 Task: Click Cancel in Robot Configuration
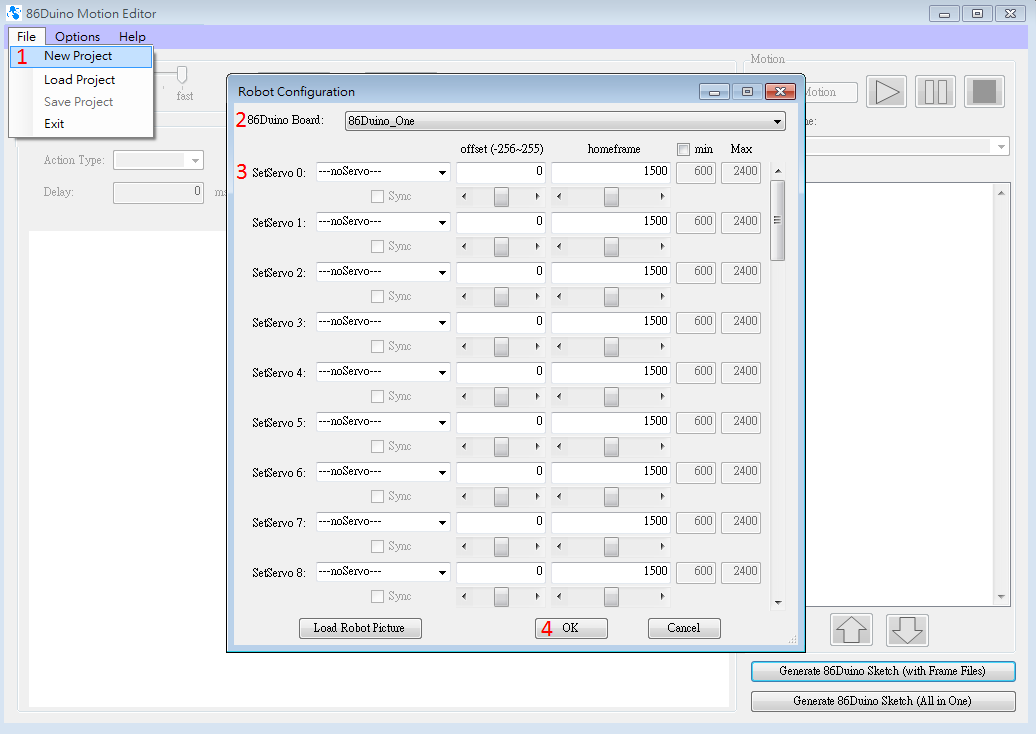pos(684,628)
